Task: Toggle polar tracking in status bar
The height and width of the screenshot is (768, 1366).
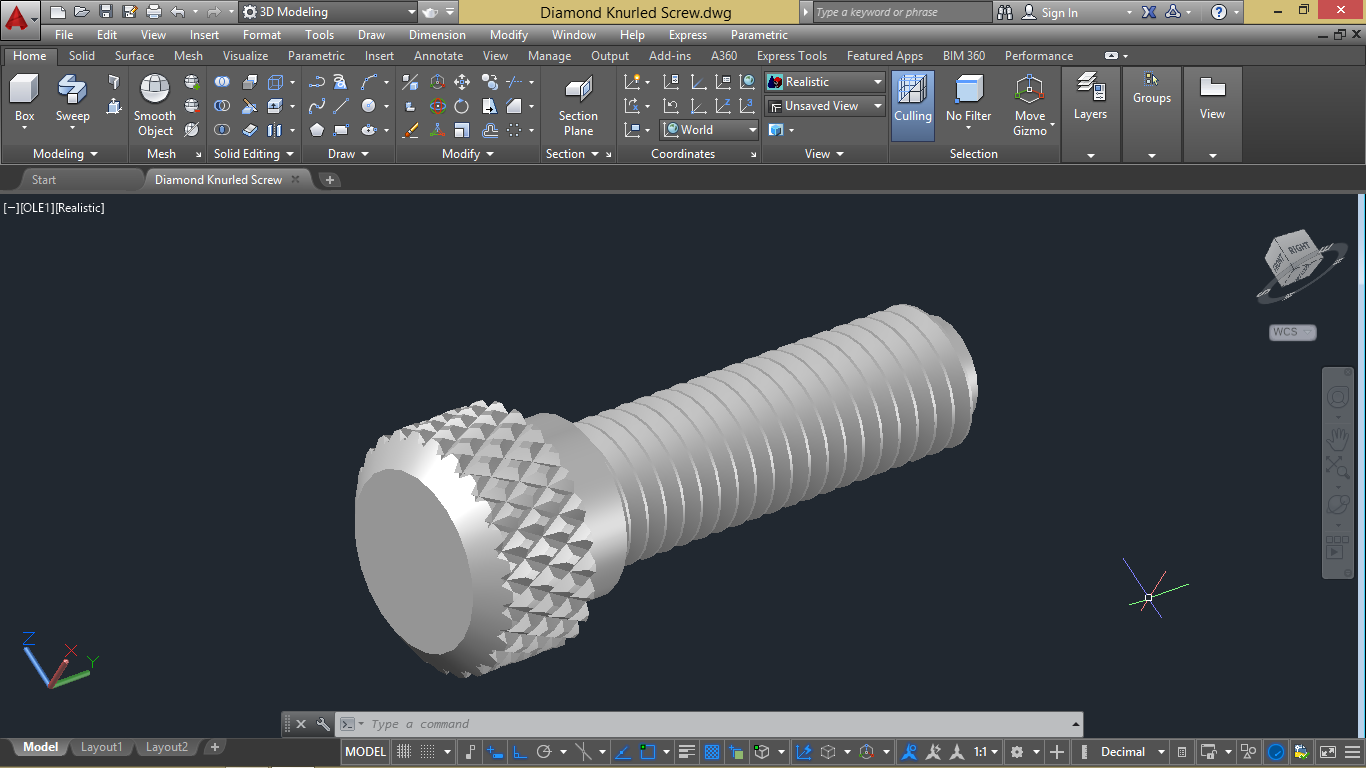Action: click(x=544, y=751)
